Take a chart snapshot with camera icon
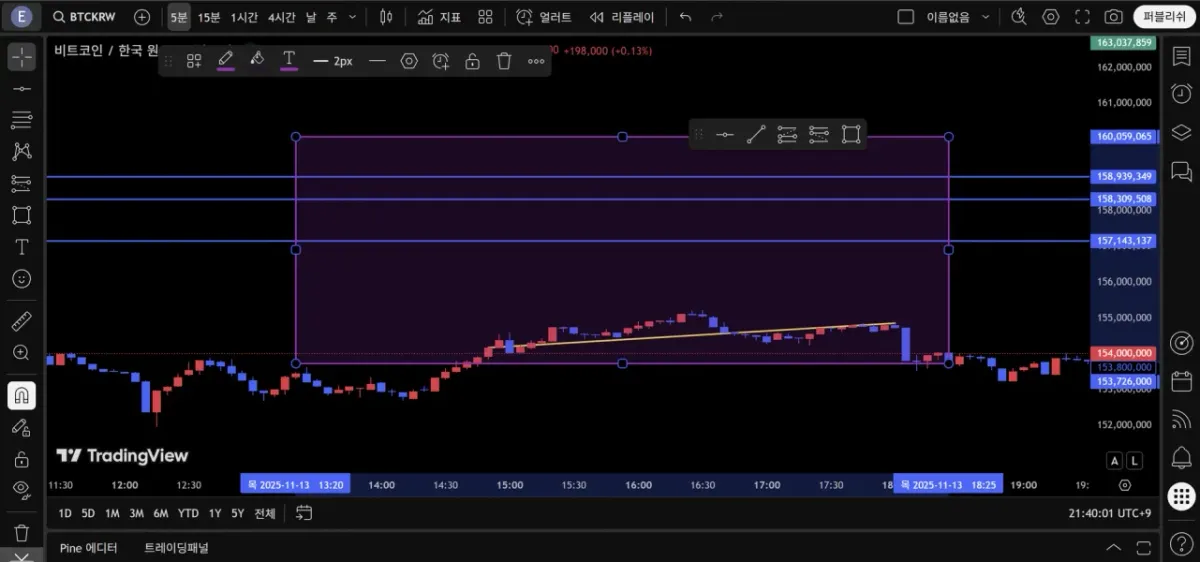This screenshot has width=1200, height=562. pos(1113,17)
